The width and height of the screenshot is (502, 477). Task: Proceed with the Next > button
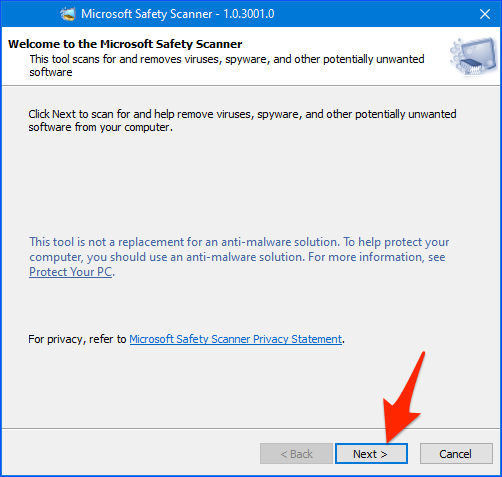[371, 454]
